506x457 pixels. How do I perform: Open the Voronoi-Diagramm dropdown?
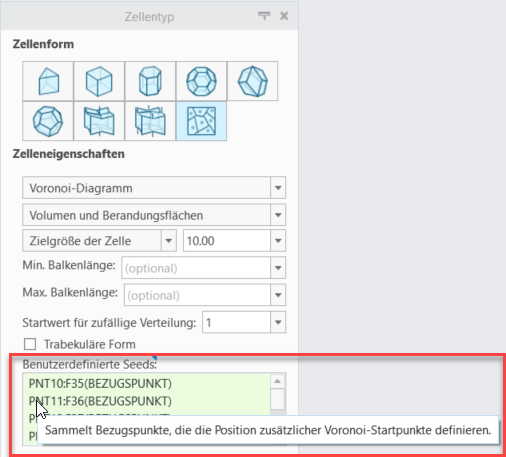pos(278,188)
